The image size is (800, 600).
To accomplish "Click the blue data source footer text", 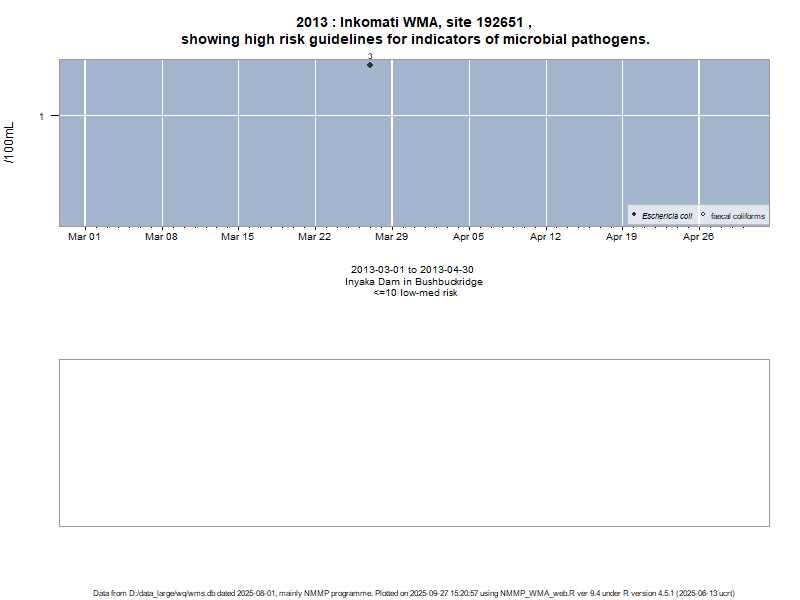I will pyautogui.click(x=414, y=593).
